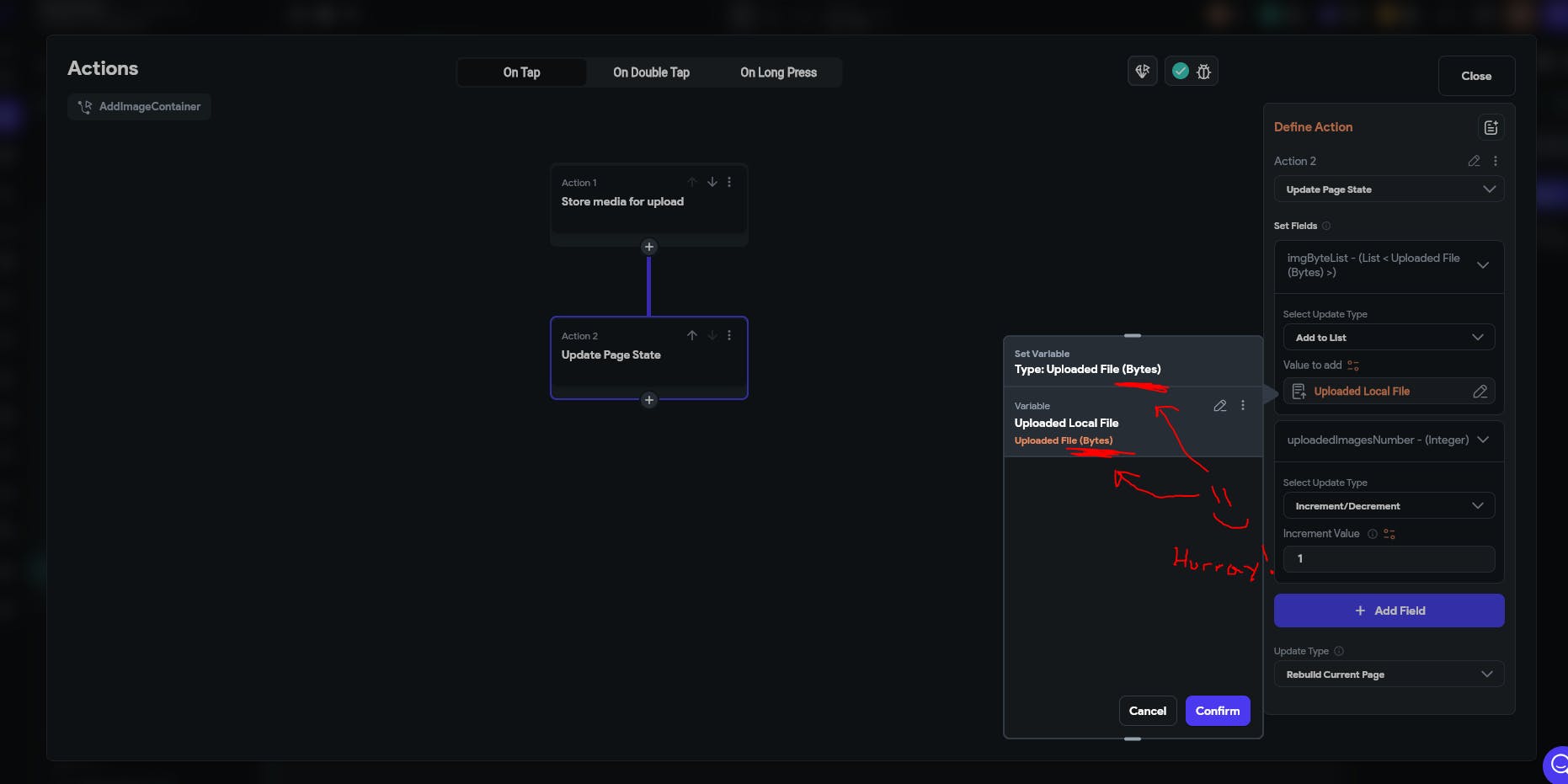This screenshot has height=784, width=1568.
Task: Collapse the imgByteList field section
Action: click(x=1483, y=265)
